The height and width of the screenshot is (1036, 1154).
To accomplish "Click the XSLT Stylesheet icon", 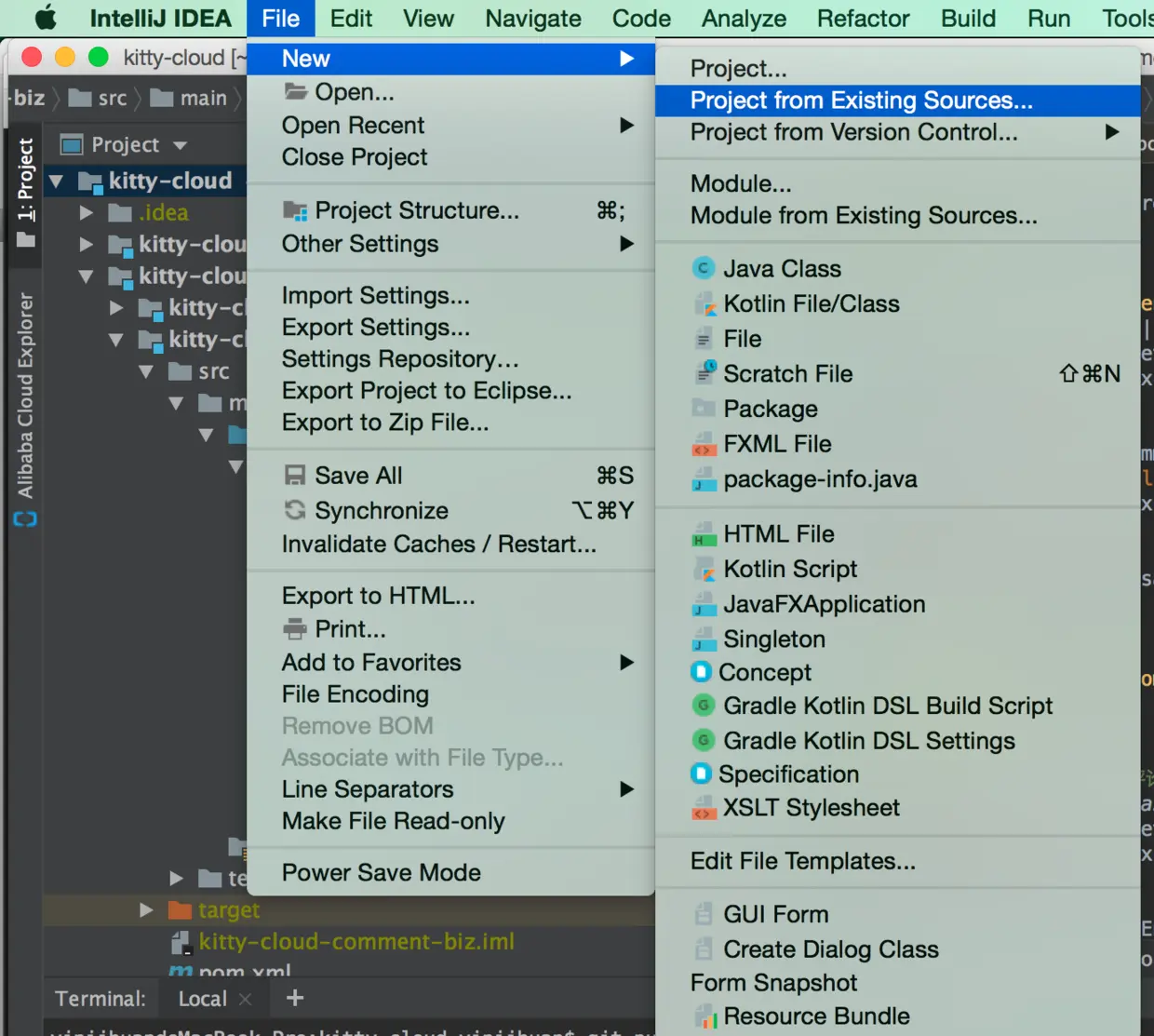I will [x=704, y=807].
